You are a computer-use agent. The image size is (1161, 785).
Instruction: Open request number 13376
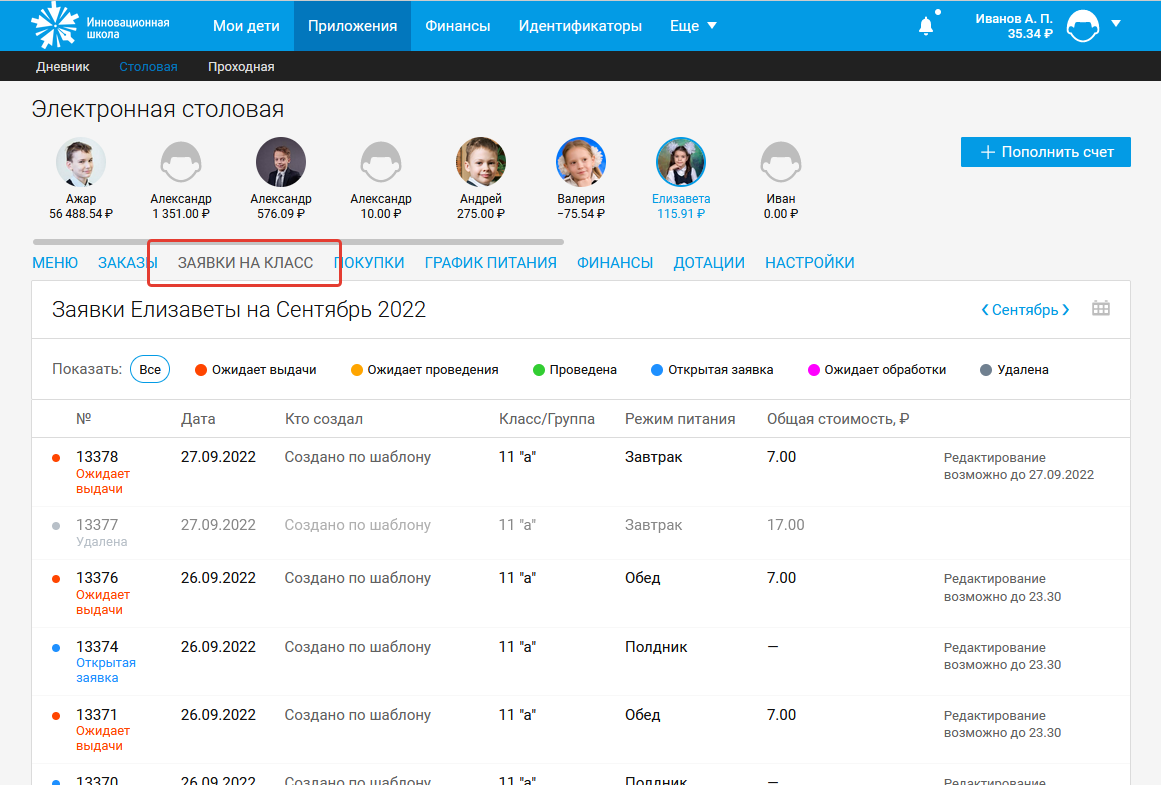97,578
